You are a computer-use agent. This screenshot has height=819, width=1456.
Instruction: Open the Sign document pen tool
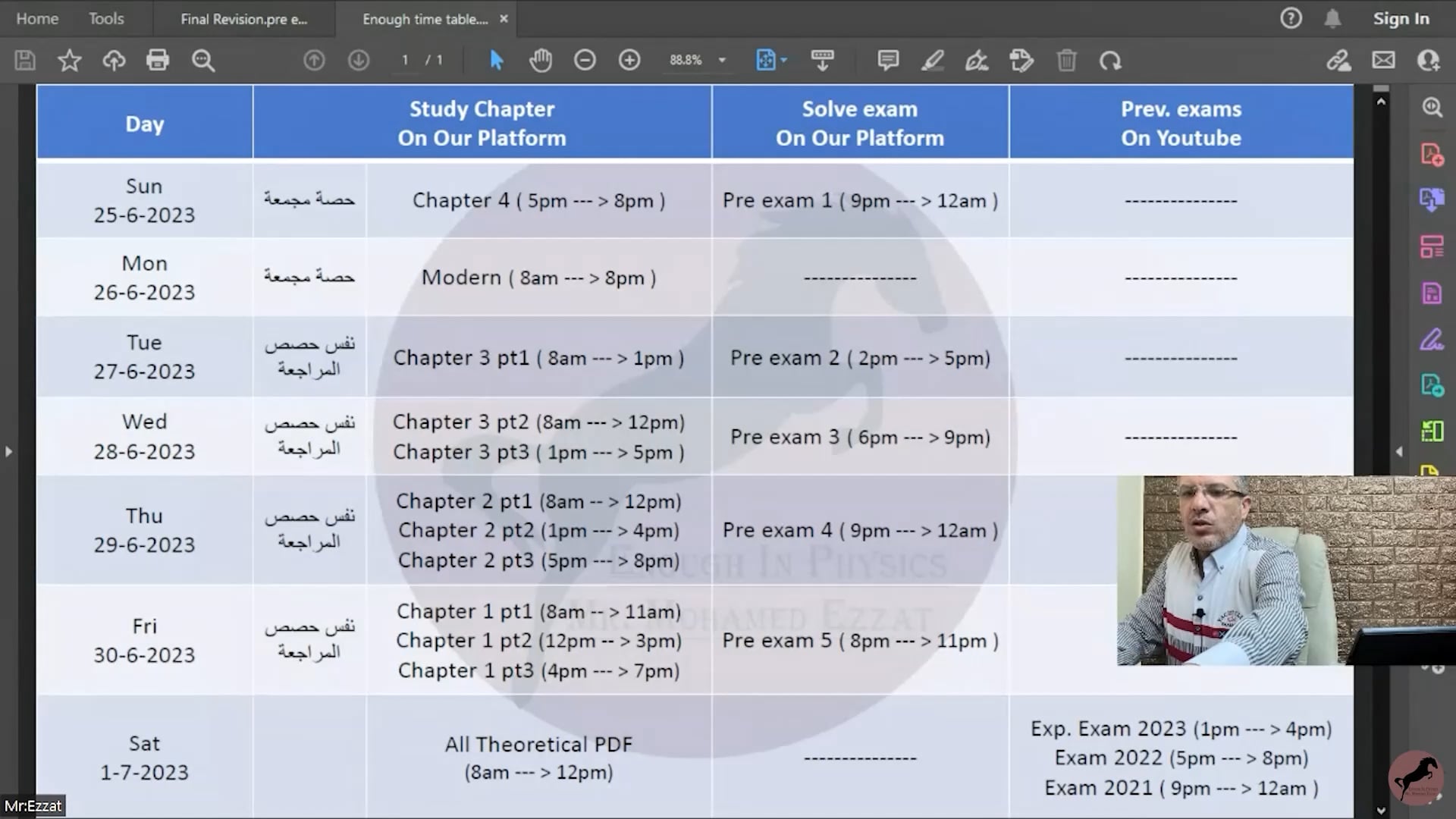click(x=977, y=60)
